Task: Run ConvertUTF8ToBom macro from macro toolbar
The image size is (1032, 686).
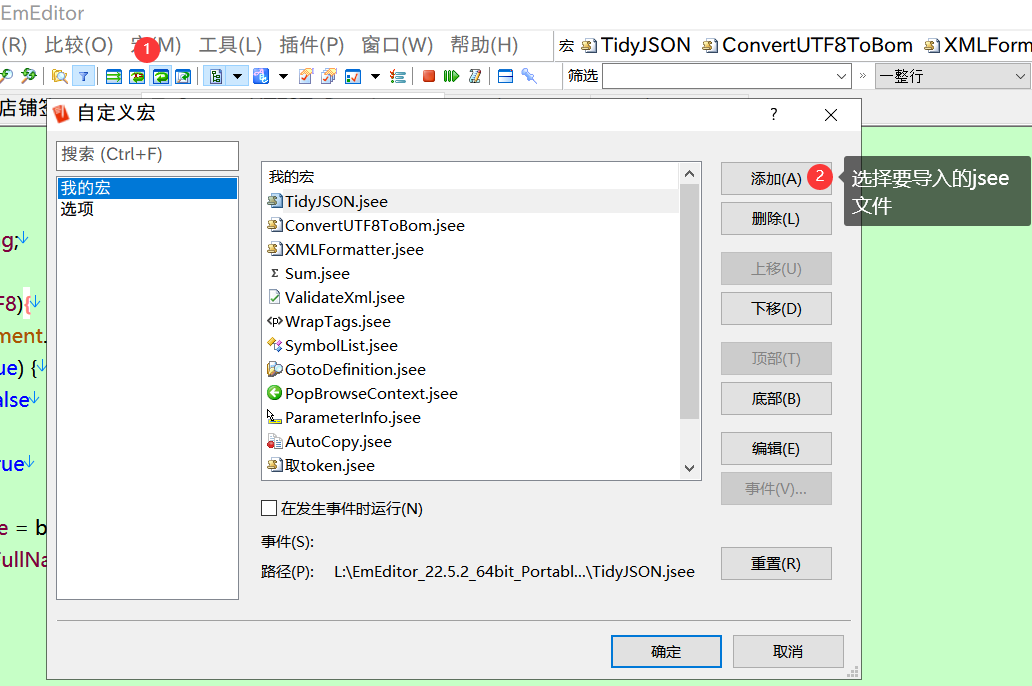Action: tap(808, 45)
